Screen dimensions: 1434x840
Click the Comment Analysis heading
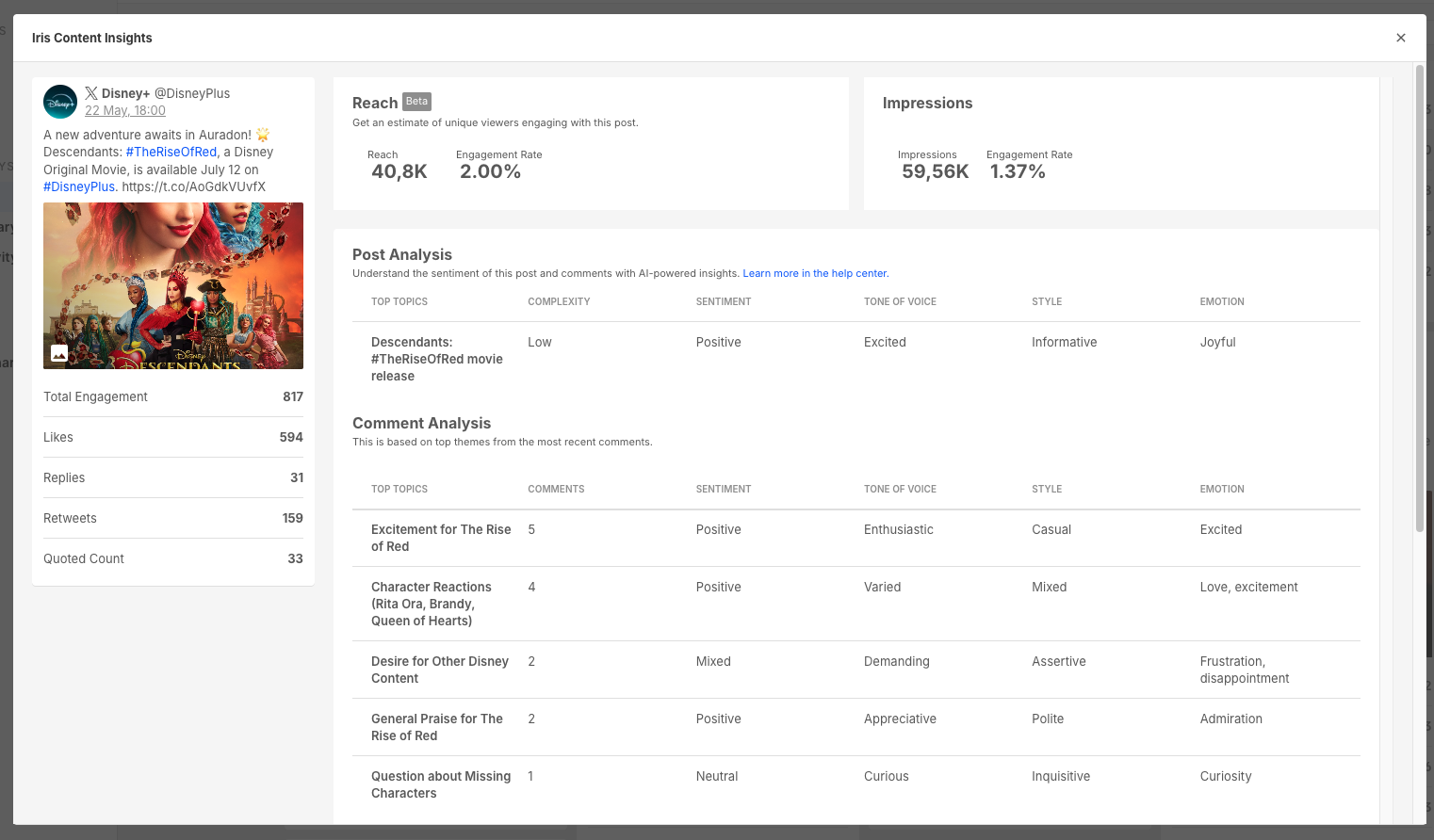[x=421, y=423]
